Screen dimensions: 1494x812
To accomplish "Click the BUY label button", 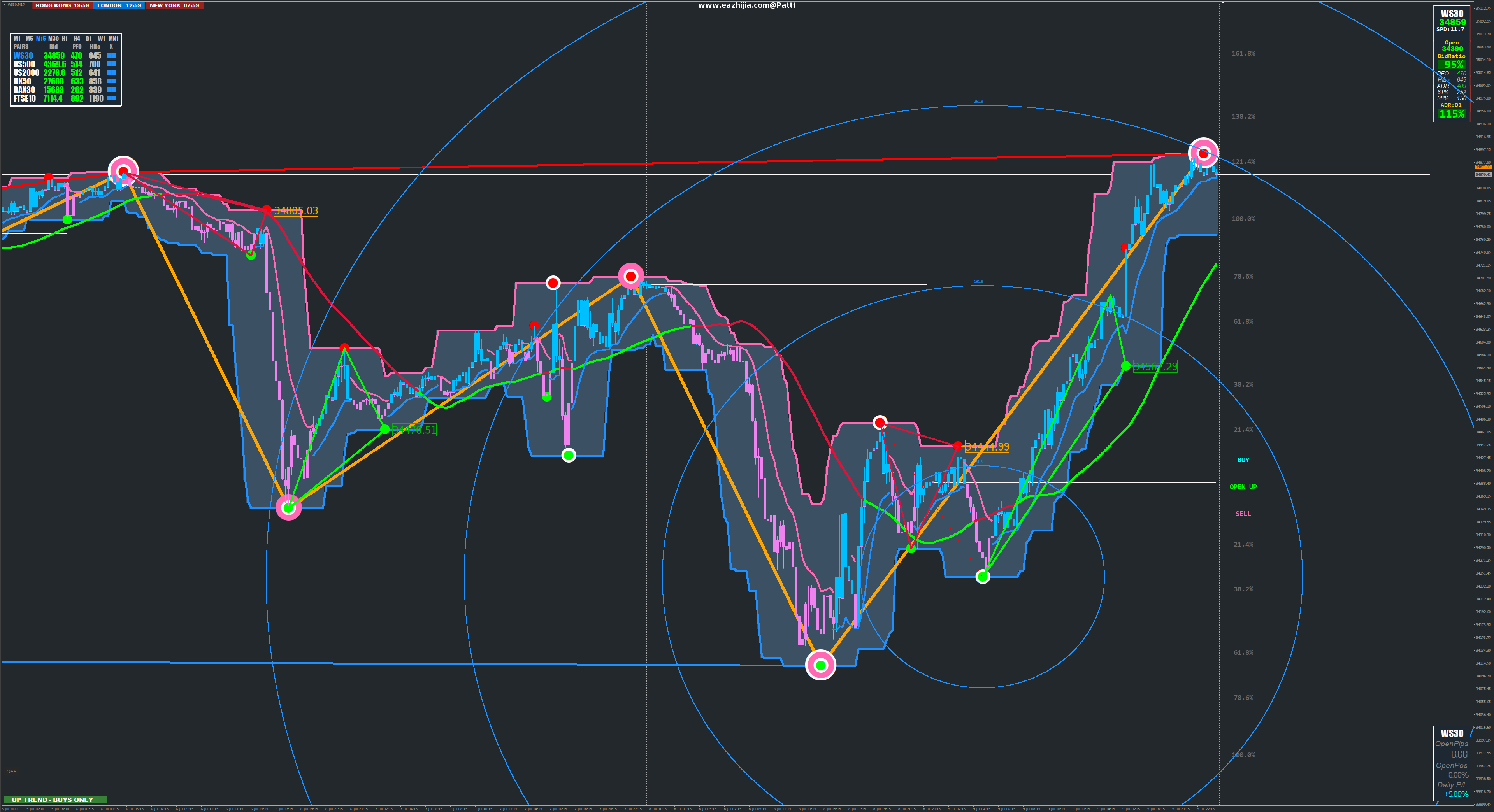I will click(1243, 460).
